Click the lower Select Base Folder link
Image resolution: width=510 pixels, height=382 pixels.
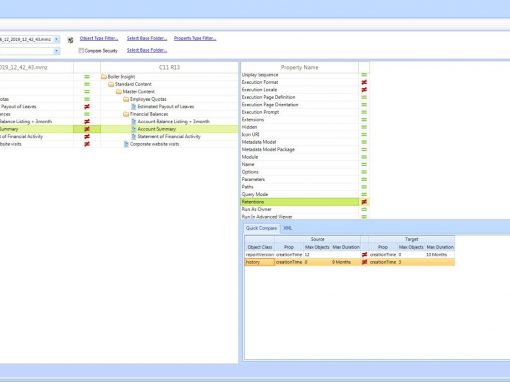(147, 50)
